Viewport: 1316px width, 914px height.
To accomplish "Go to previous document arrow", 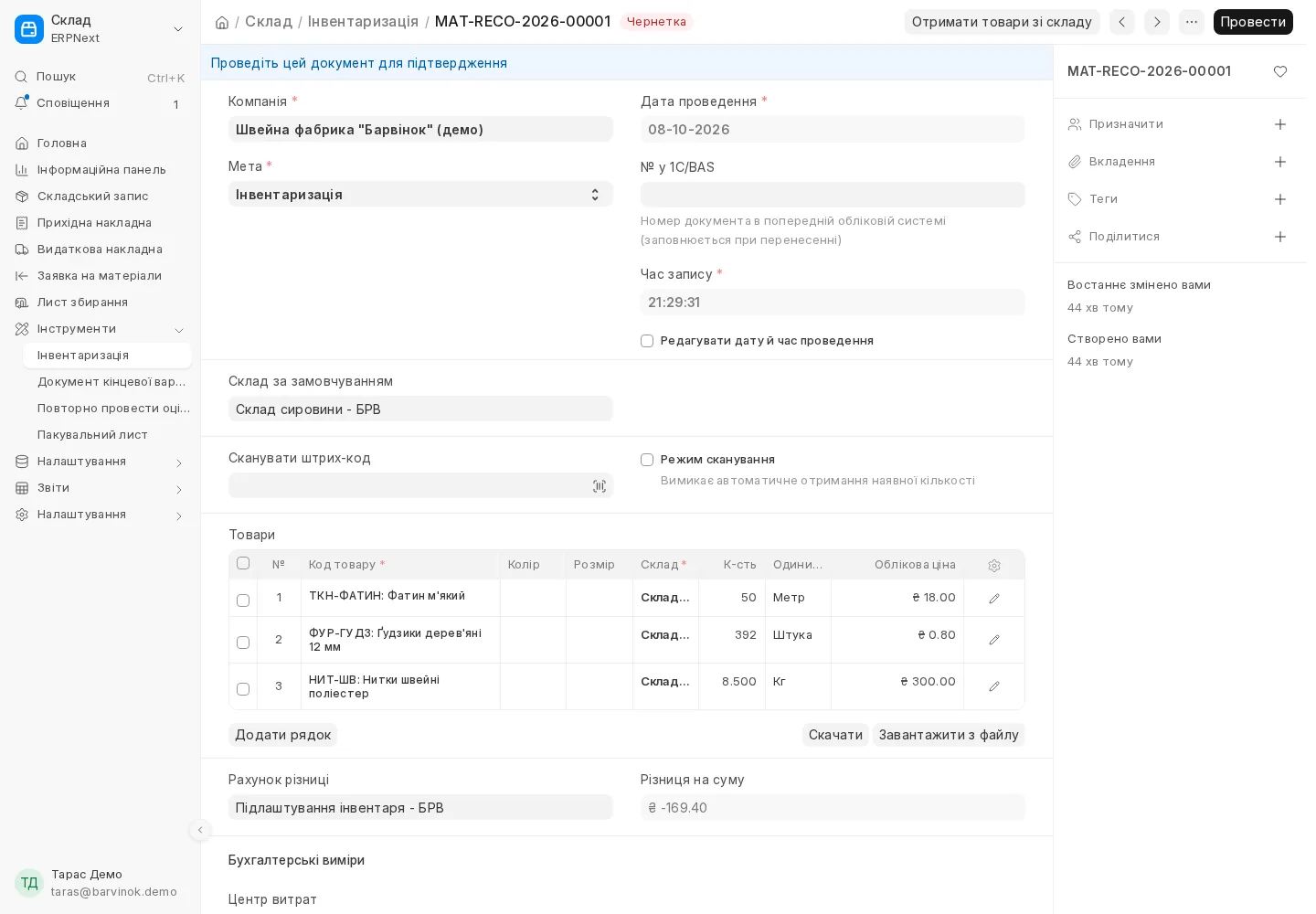I will point(1122,22).
